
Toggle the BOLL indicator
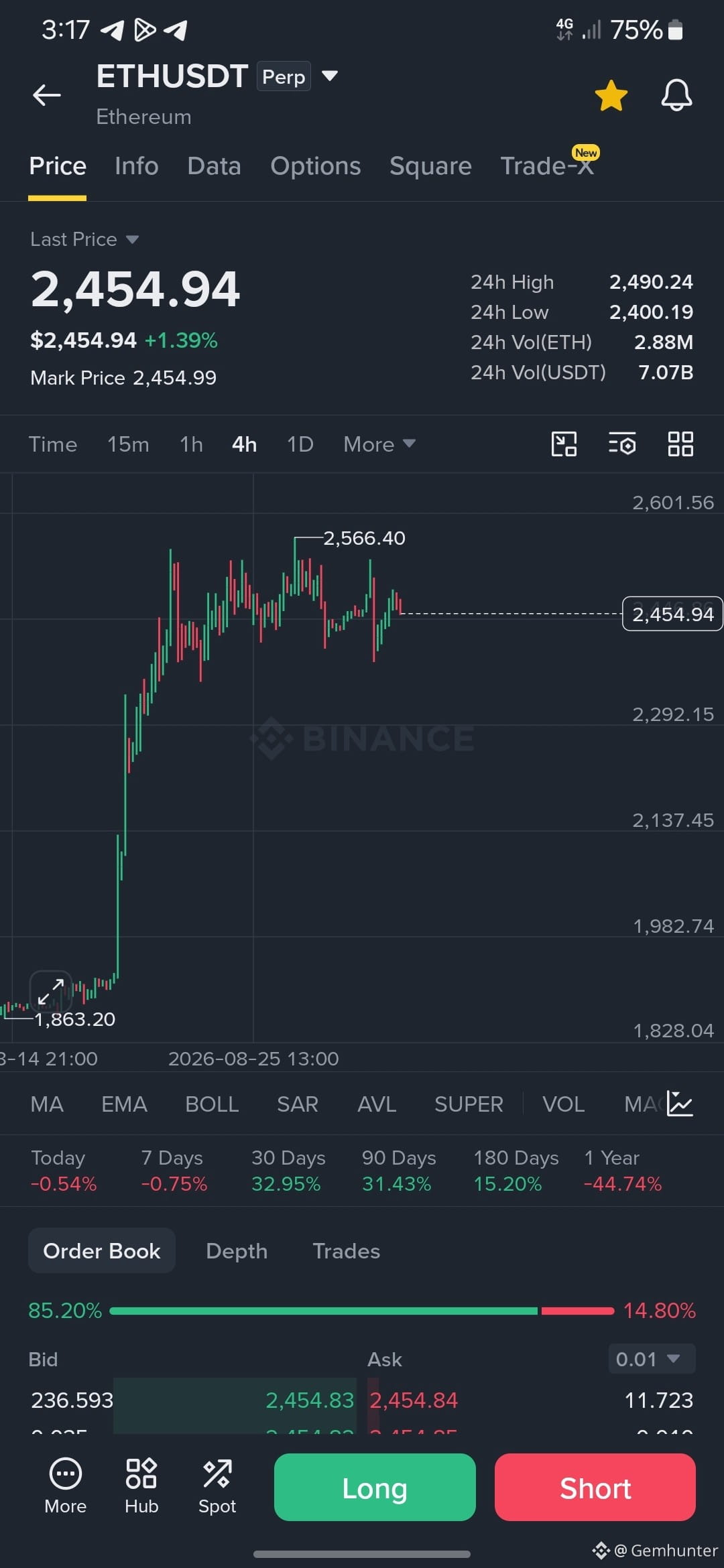click(212, 1104)
